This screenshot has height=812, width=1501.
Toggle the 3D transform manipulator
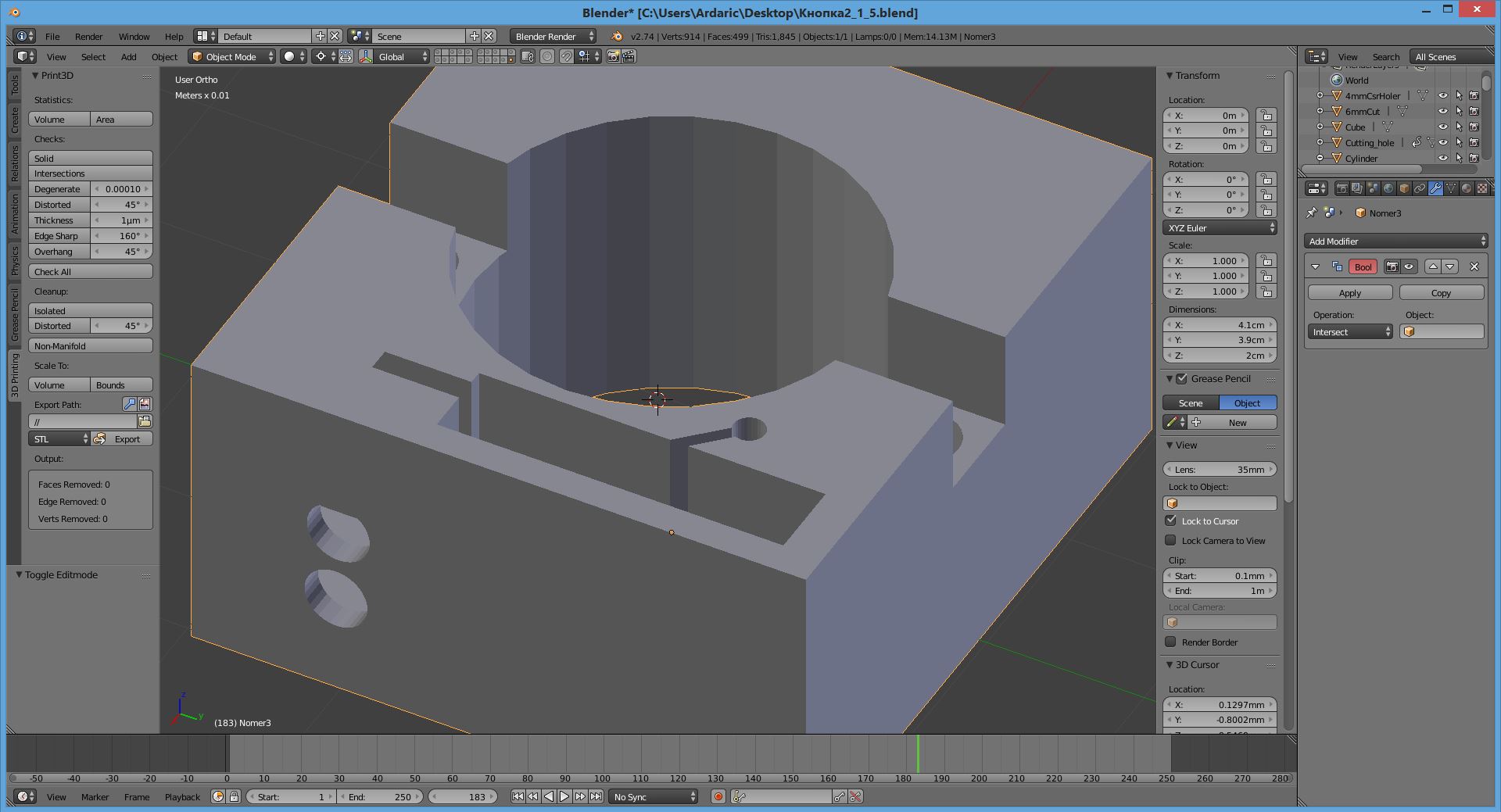coord(366,56)
